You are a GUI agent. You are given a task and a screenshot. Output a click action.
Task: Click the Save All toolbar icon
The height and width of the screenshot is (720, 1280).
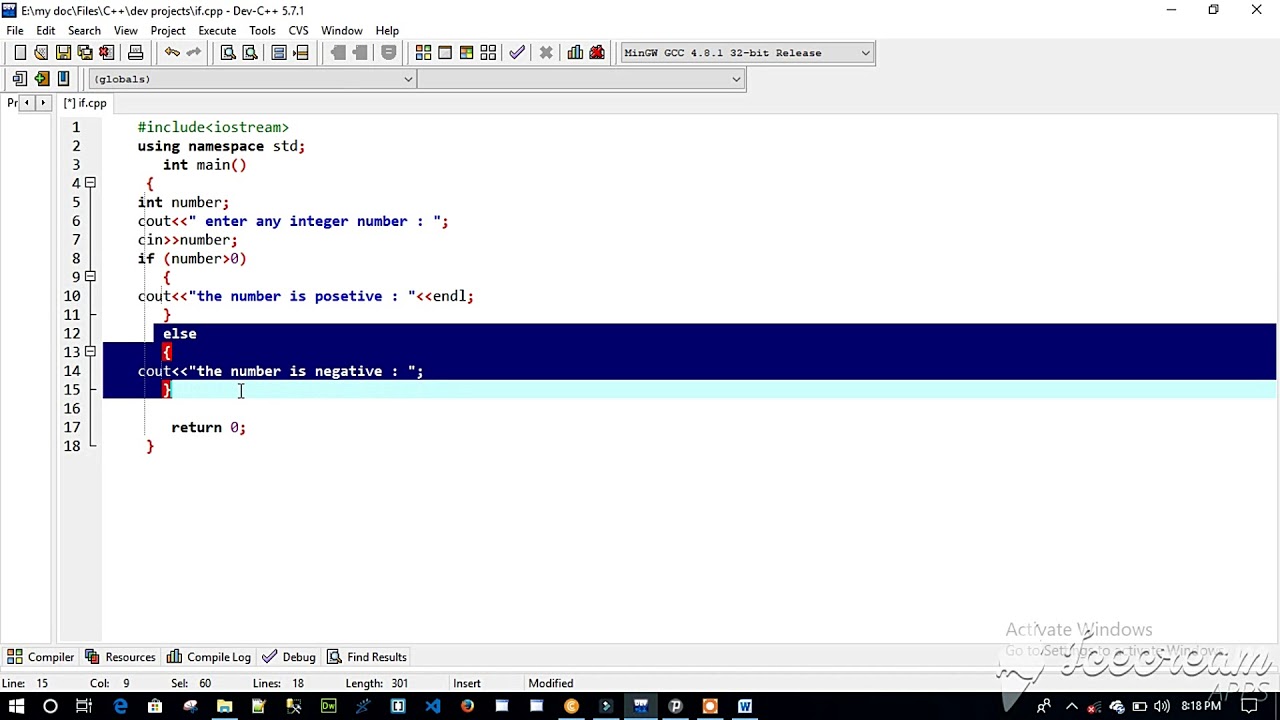click(x=85, y=53)
